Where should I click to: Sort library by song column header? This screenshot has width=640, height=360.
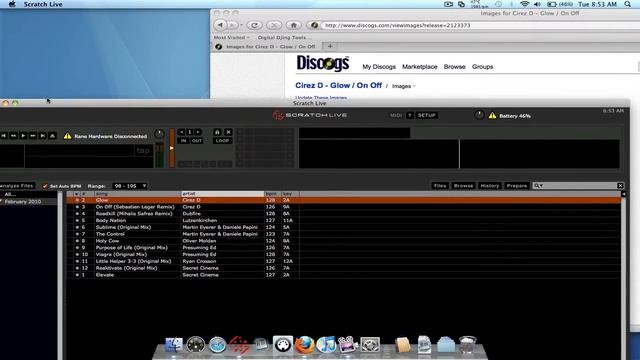138,194
